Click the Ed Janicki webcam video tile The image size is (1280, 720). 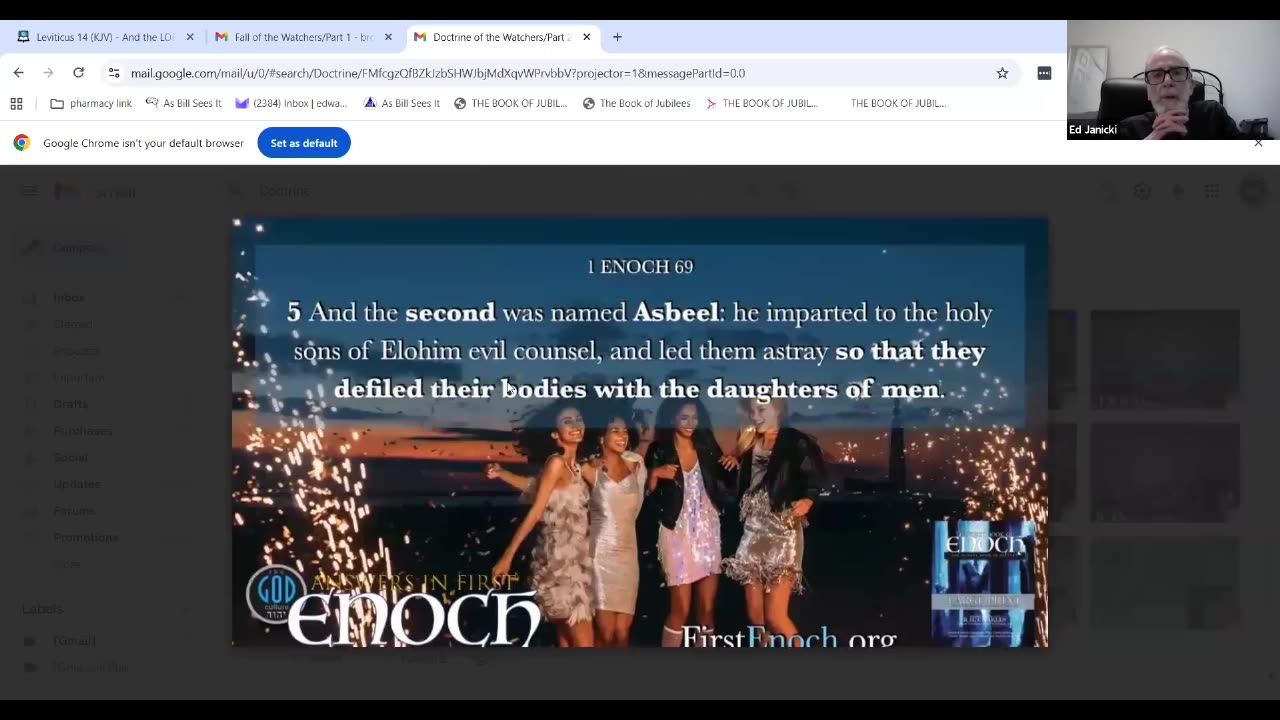click(x=1173, y=79)
